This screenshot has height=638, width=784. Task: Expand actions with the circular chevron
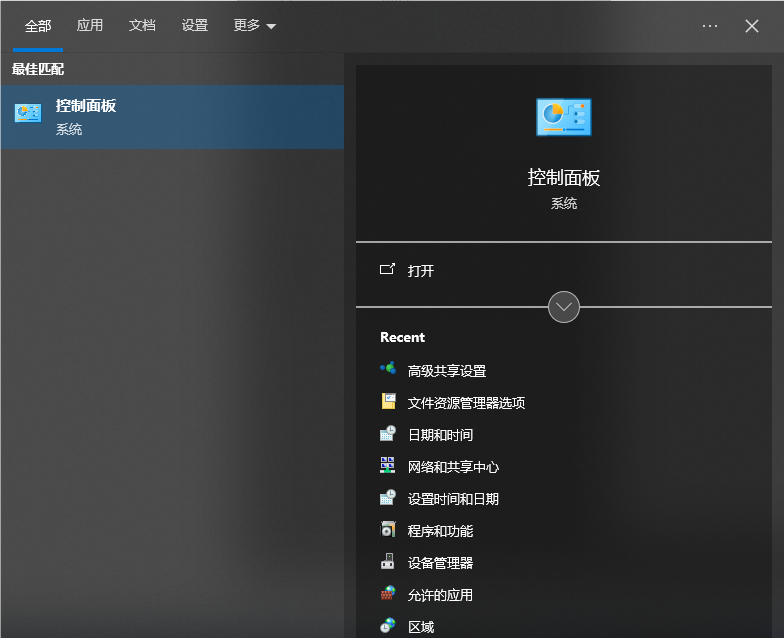(564, 307)
